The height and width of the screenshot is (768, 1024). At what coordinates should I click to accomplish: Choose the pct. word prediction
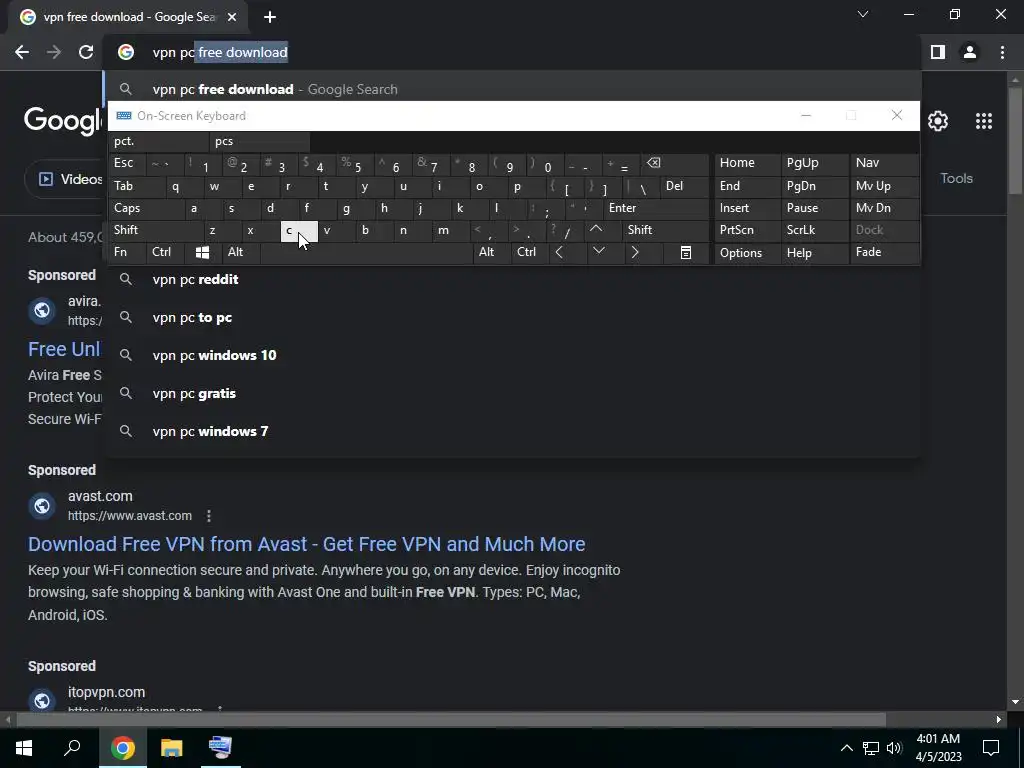(159, 141)
